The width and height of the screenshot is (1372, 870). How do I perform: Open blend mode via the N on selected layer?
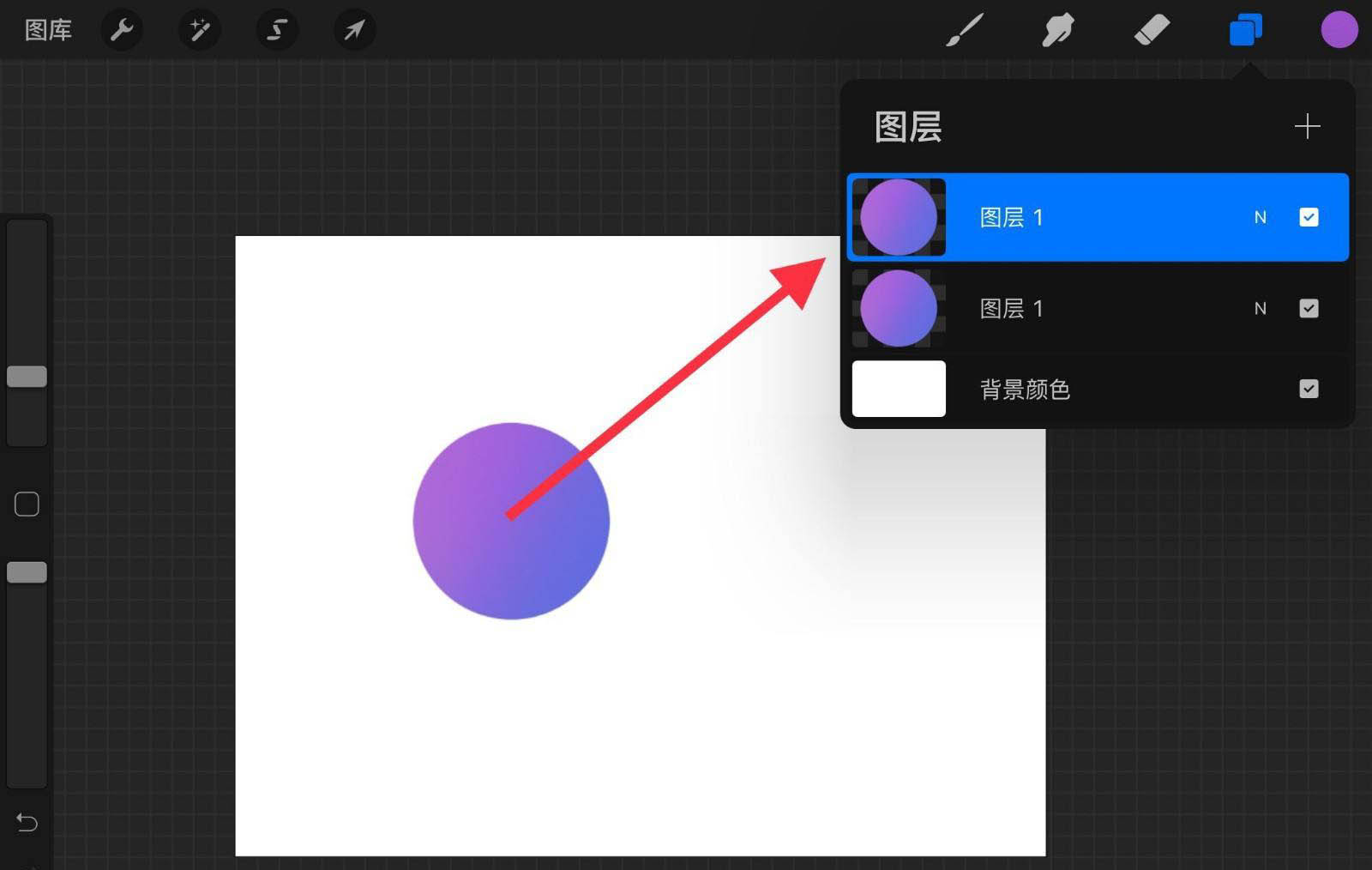(x=1261, y=217)
